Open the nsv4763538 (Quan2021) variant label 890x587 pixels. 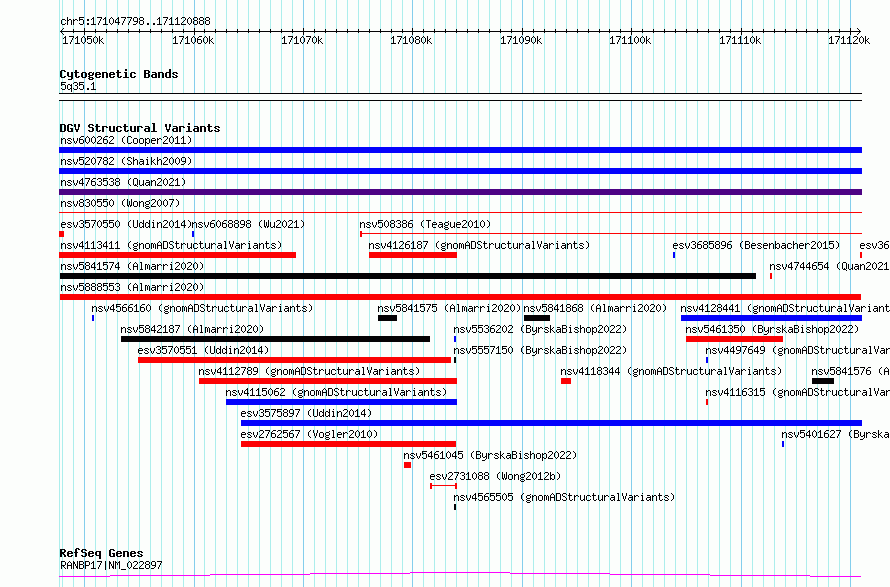pyautogui.click(x=123, y=182)
